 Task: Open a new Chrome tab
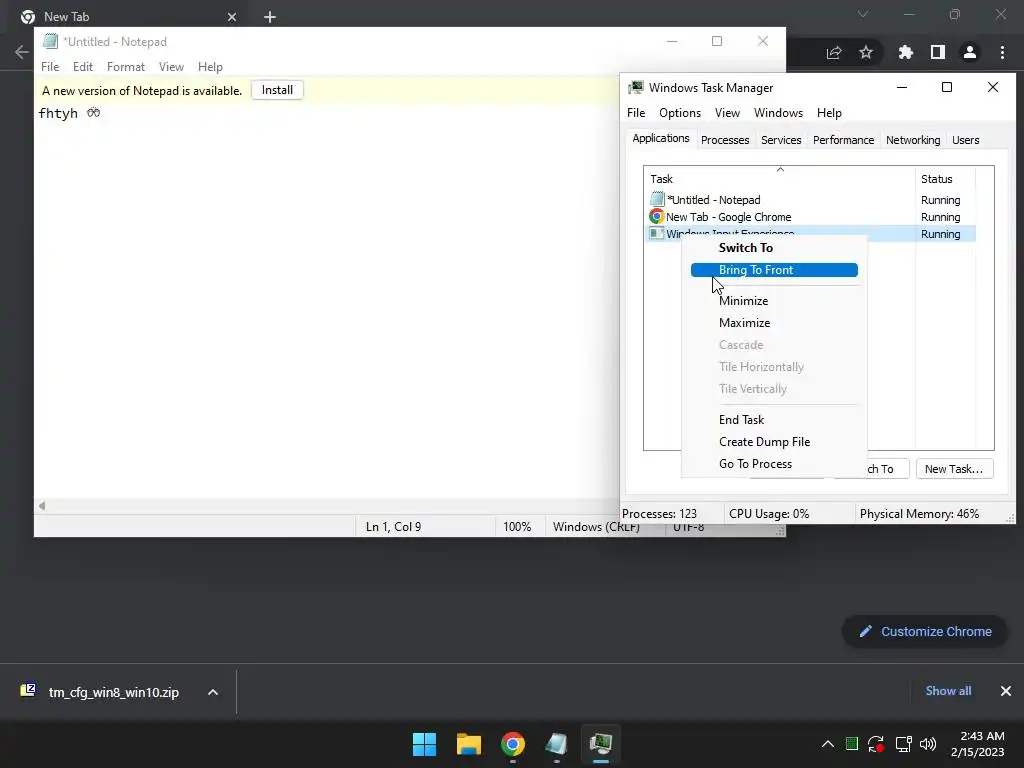pyautogui.click(x=270, y=17)
